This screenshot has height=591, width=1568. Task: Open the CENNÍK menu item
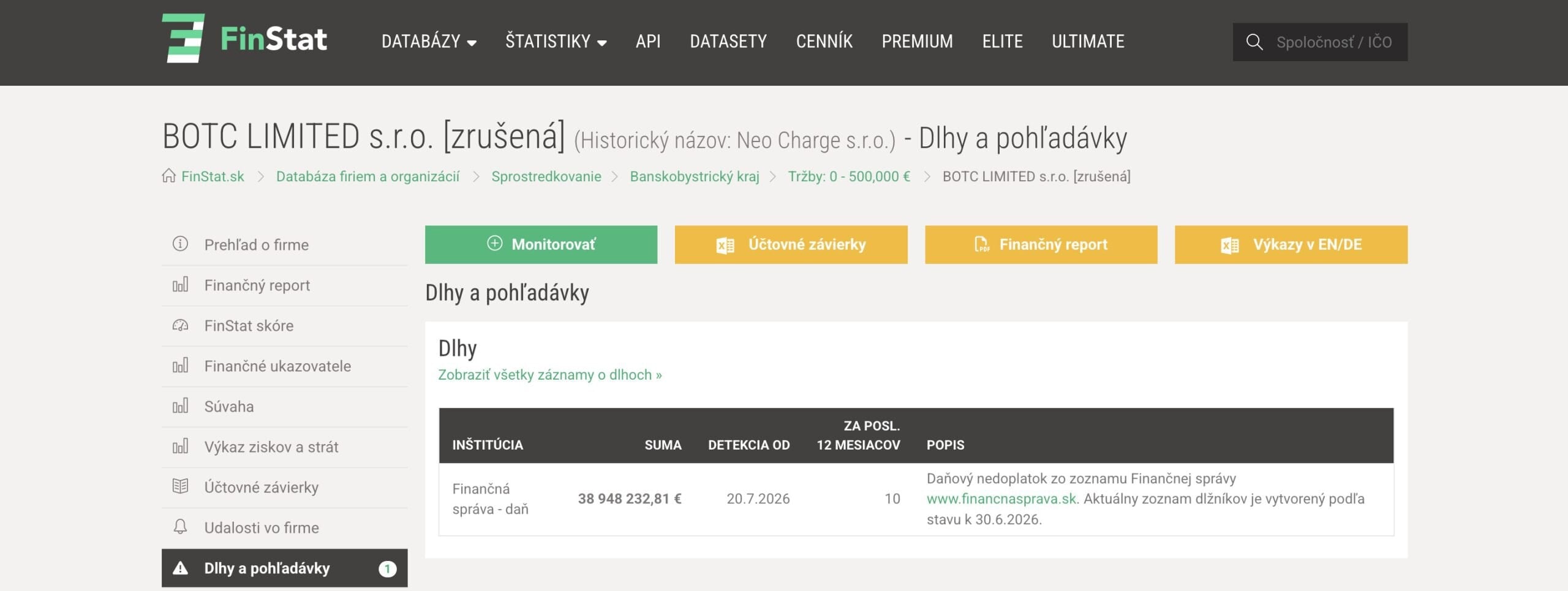(x=824, y=42)
